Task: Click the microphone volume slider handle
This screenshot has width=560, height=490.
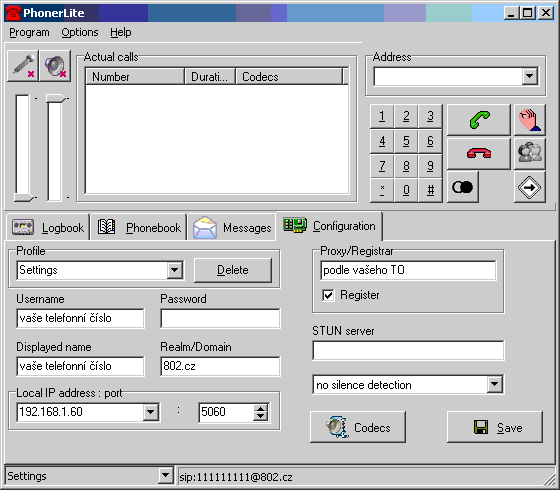Action: pyautogui.click(x=24, y=197)
